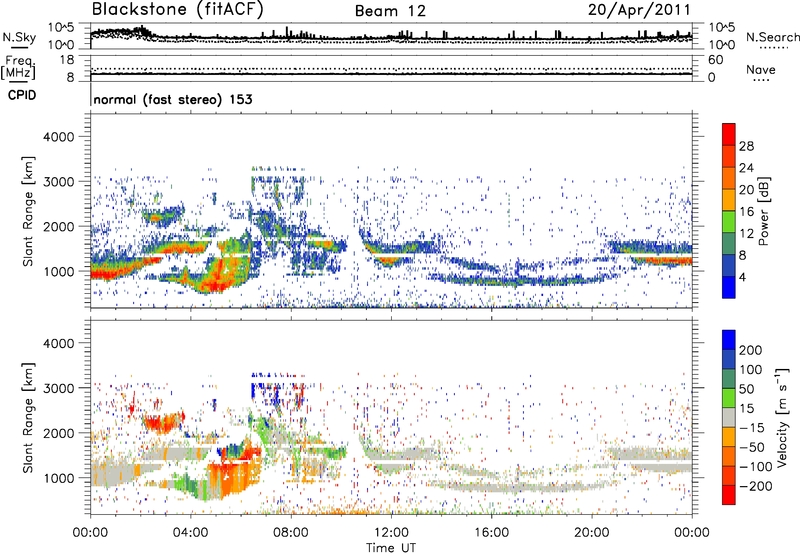Screen dimensions: 800x554
Task: Click the 'CPID' label
Action: 22,95
